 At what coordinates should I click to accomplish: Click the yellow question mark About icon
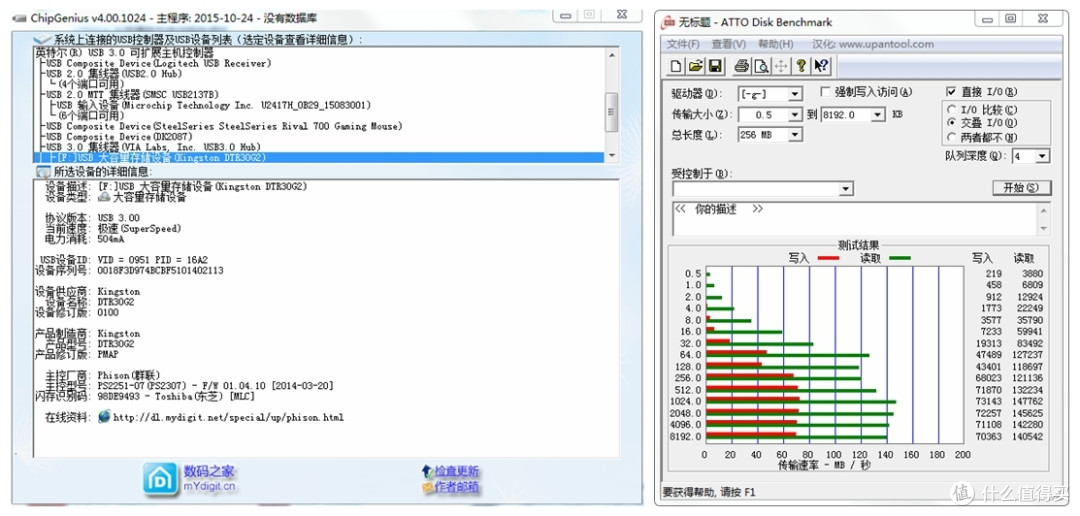pyautogui.click(x=800, y=66)
